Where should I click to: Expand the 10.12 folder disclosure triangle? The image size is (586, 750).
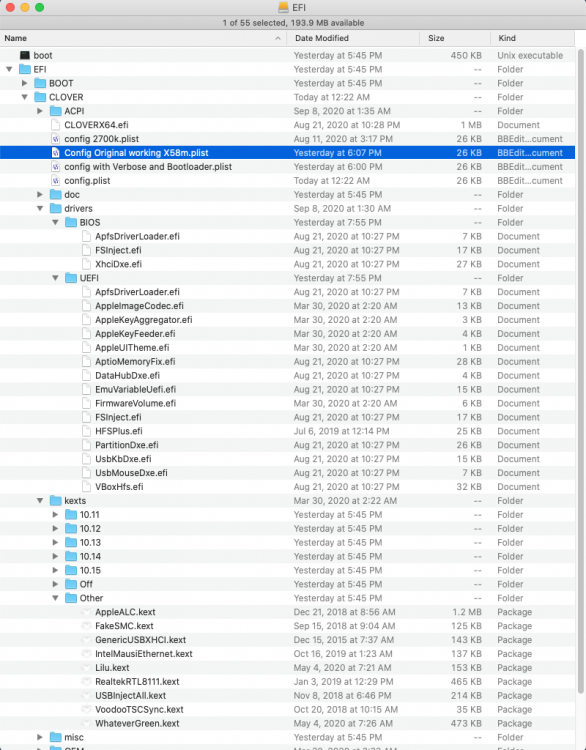[x=55, y=529]
